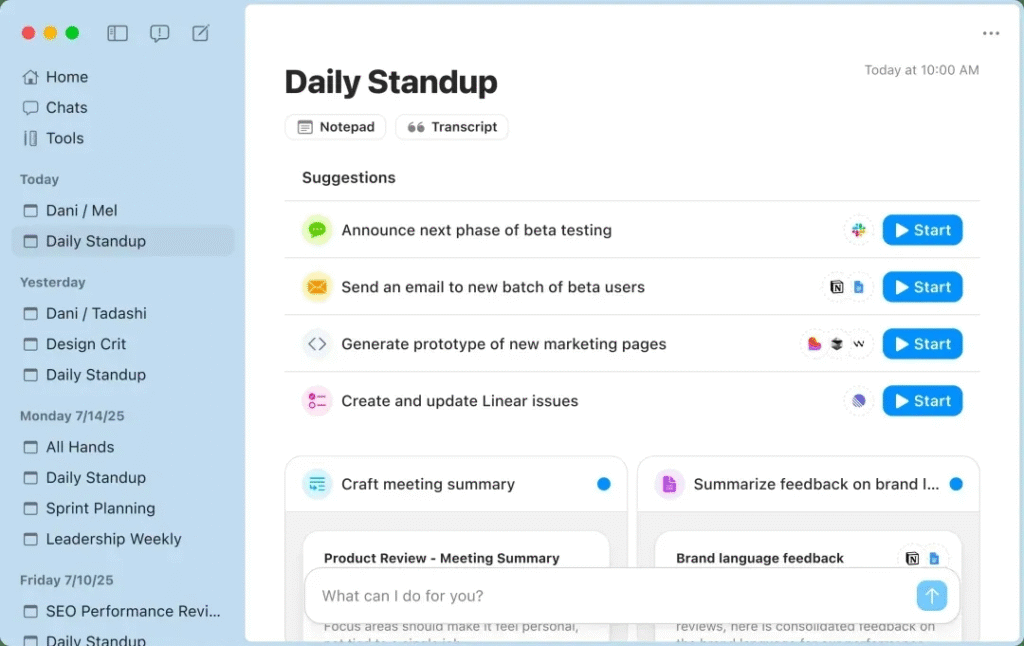This screenshot has width=1024, height=646.
Task: Switch to the Notepad tab
Action: pyautogui.click(x=336, y=127)
